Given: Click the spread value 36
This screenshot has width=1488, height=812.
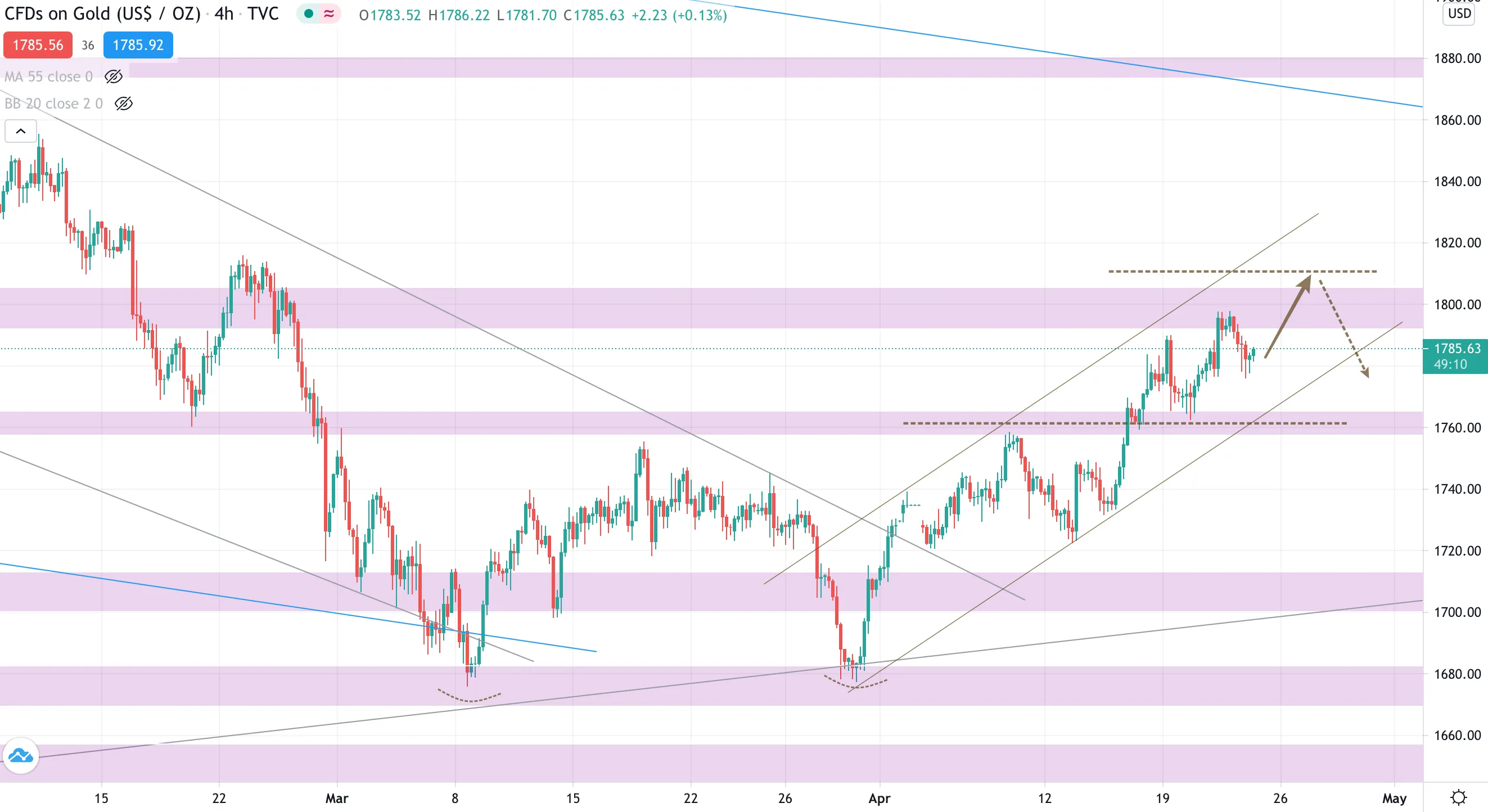Looking at the screenshot, I should 88,45.
